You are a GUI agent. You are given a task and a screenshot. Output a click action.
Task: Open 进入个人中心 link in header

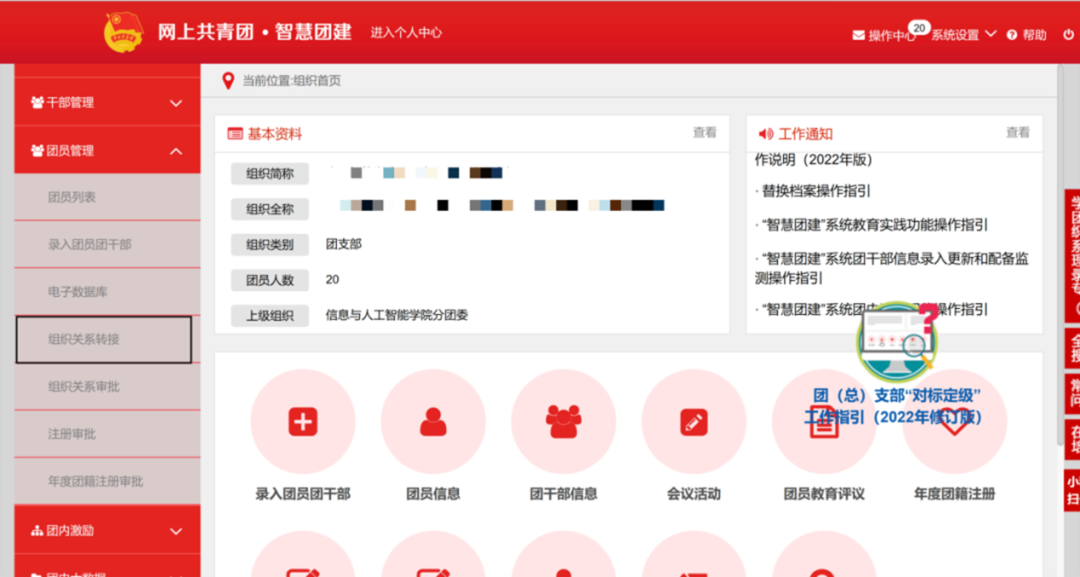click(x=406, y=32)
